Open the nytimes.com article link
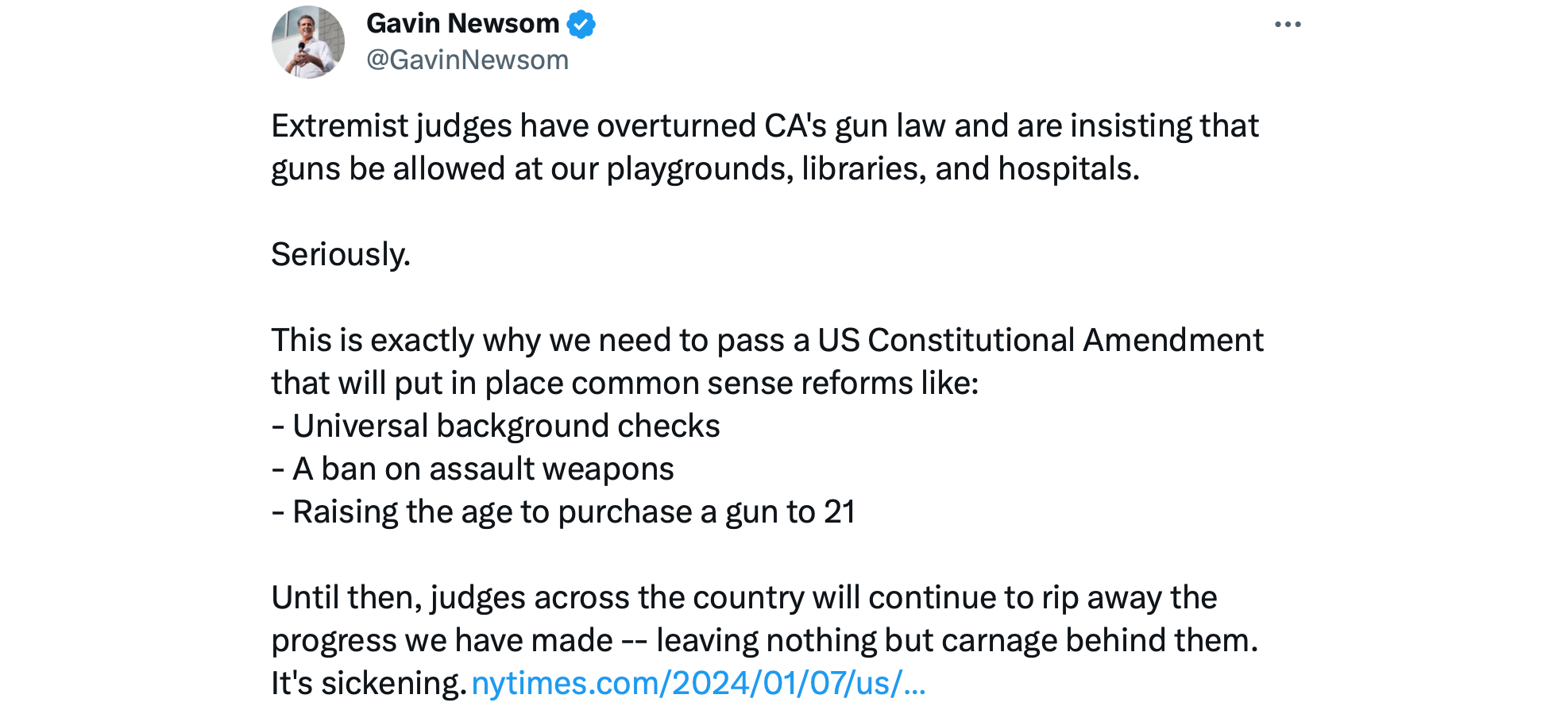 point(698,684)
